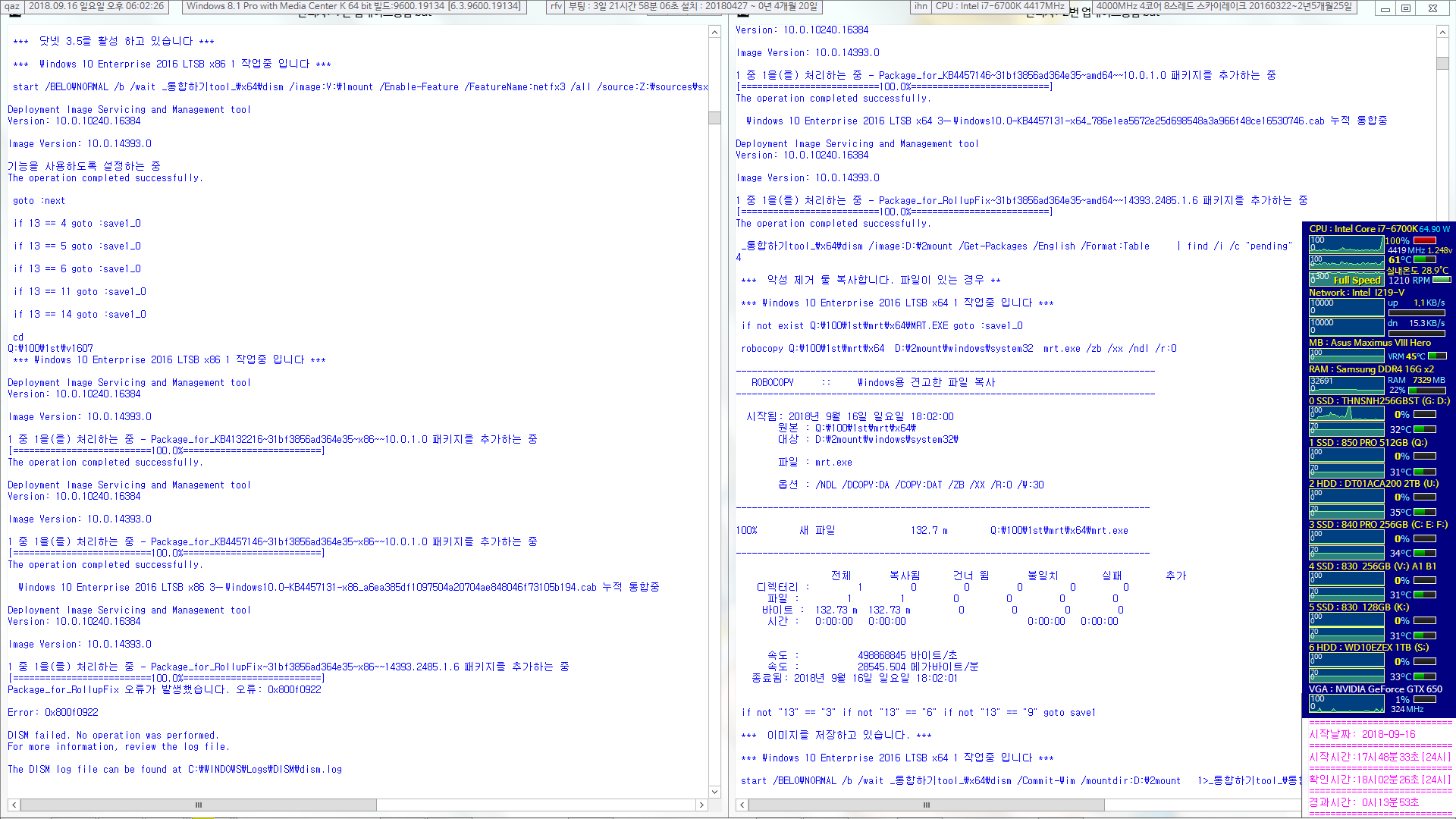Click the left console horizontal scroll thumb
This screenshot has width=1456, height=819.
click(x=198, y=805)
